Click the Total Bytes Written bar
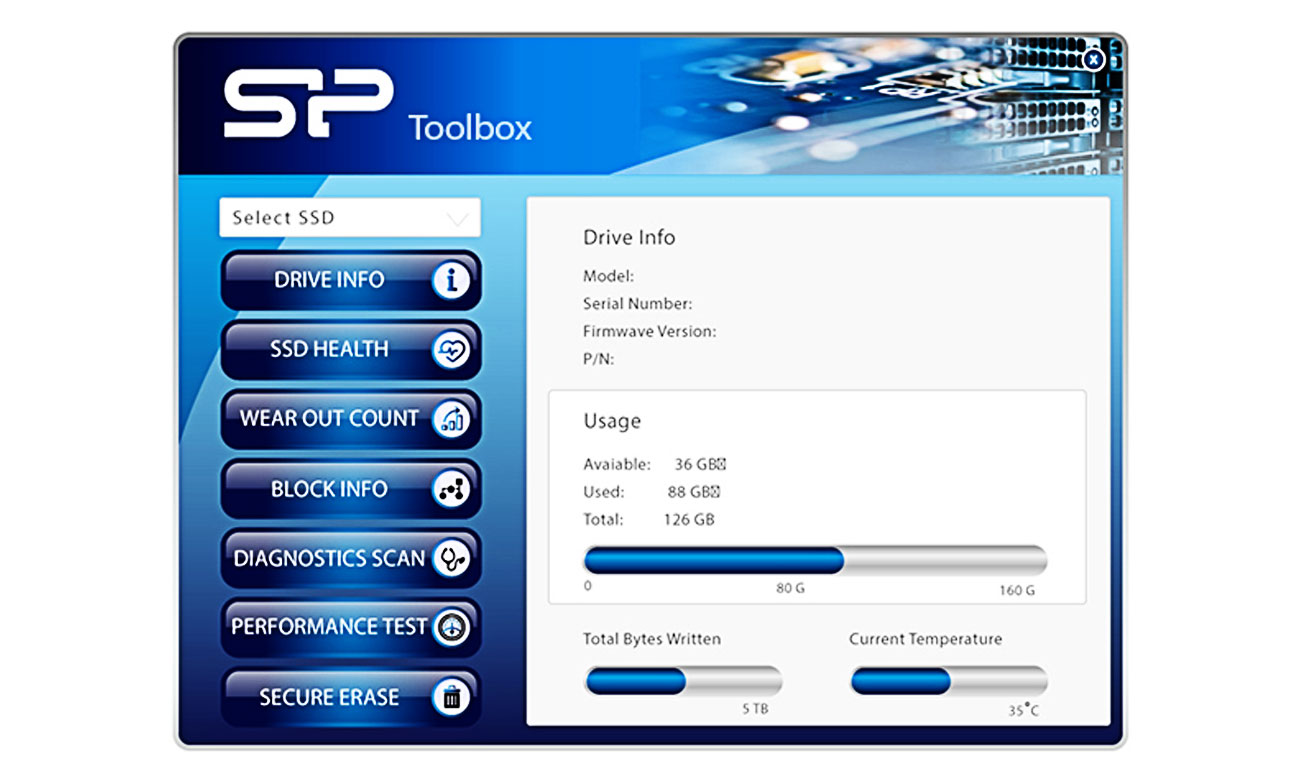The height and width of the screenshot is (780, 1300). tap(683, 681)
